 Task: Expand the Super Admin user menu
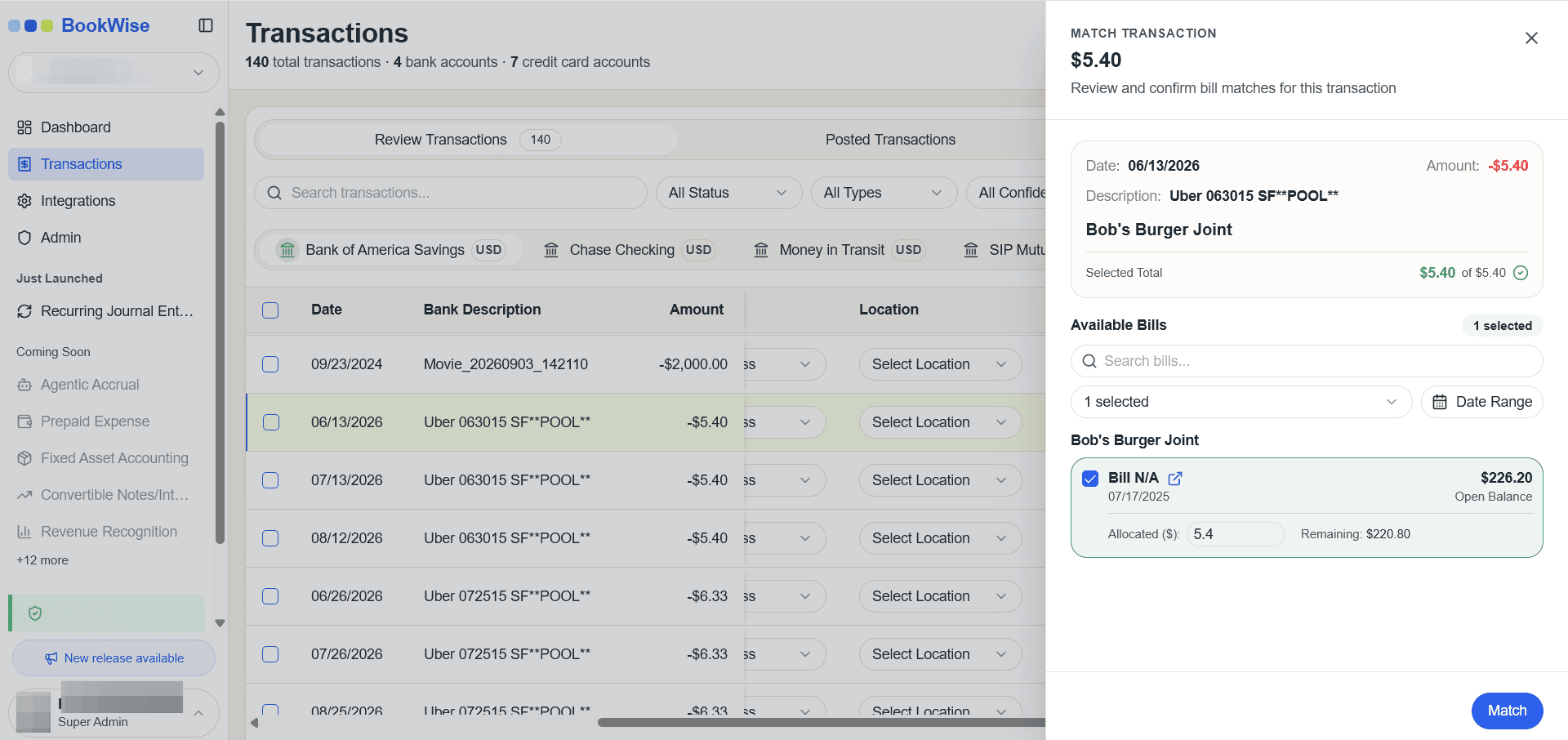pyautogui.click(x=114, y=713)
